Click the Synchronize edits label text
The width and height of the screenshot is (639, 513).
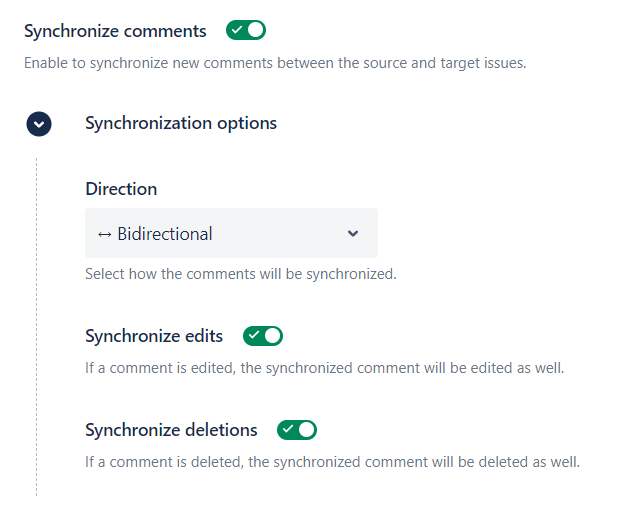[x=154, y=335]
